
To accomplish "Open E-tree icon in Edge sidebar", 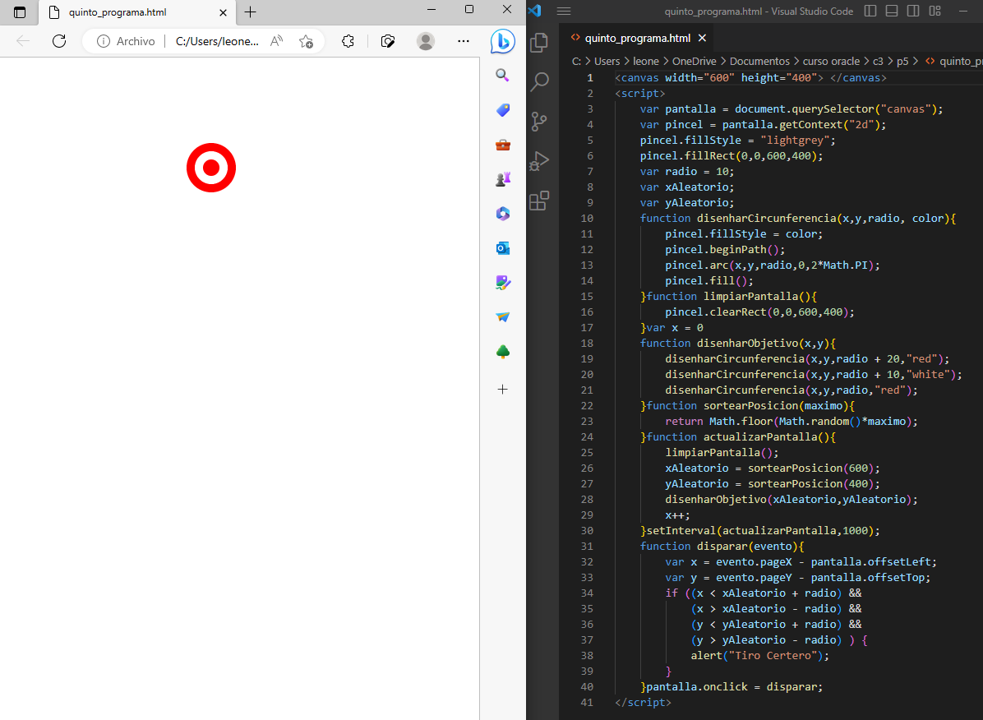I will pos(502,352).
